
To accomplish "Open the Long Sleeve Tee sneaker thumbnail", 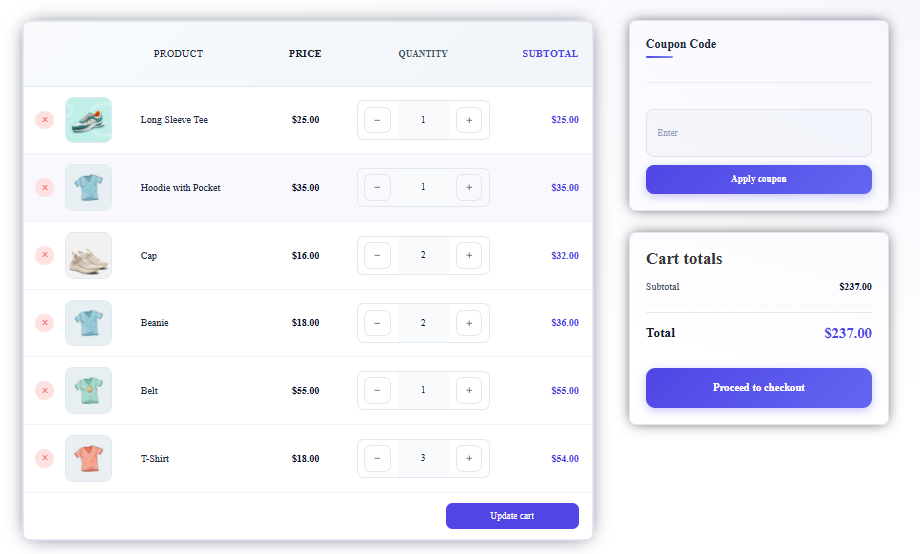I will tap(89, 120).
